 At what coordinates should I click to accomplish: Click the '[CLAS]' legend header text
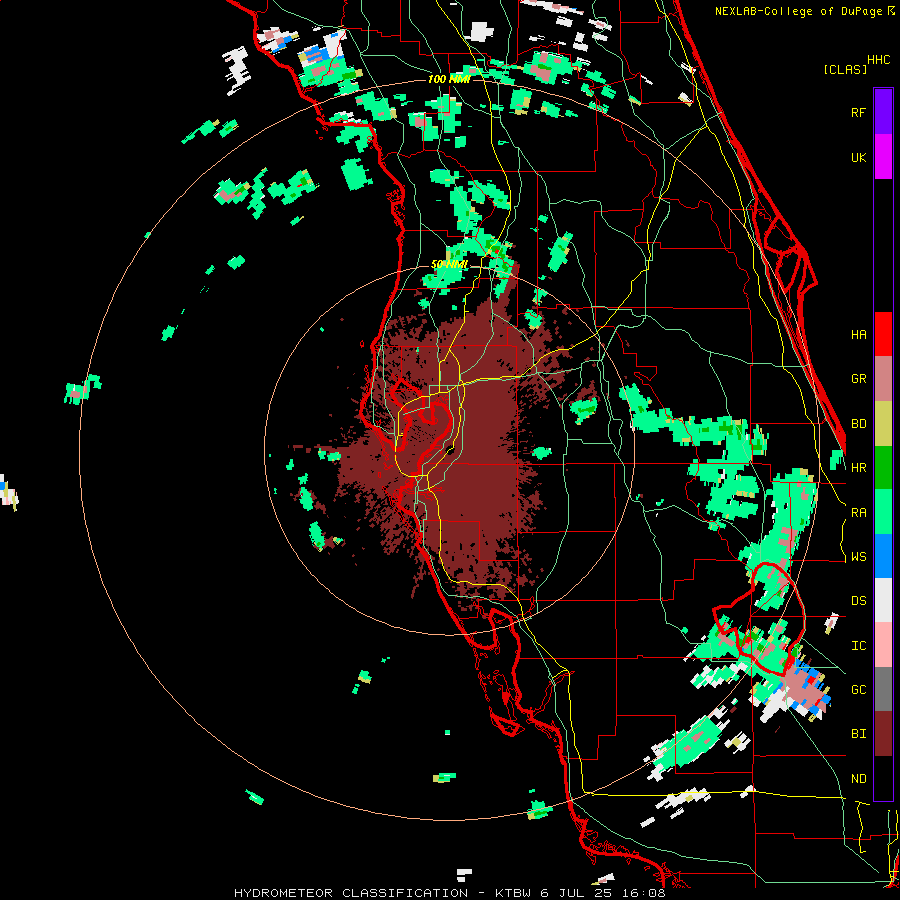845,69
